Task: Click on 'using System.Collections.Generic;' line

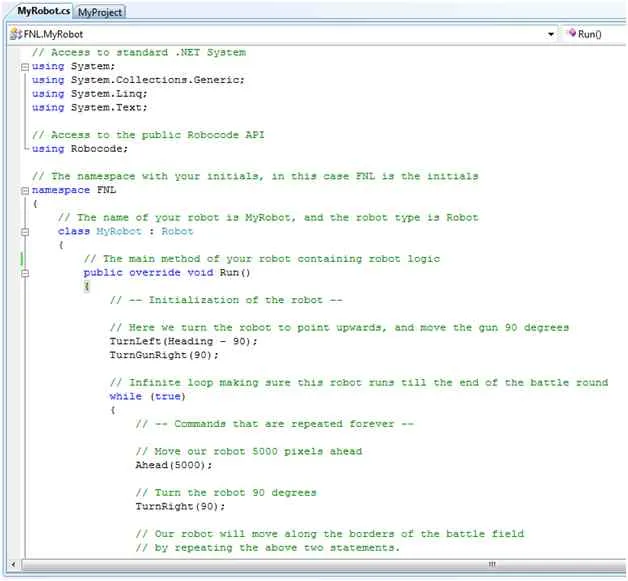Action: pyautogui.click(x=138, y=80)
